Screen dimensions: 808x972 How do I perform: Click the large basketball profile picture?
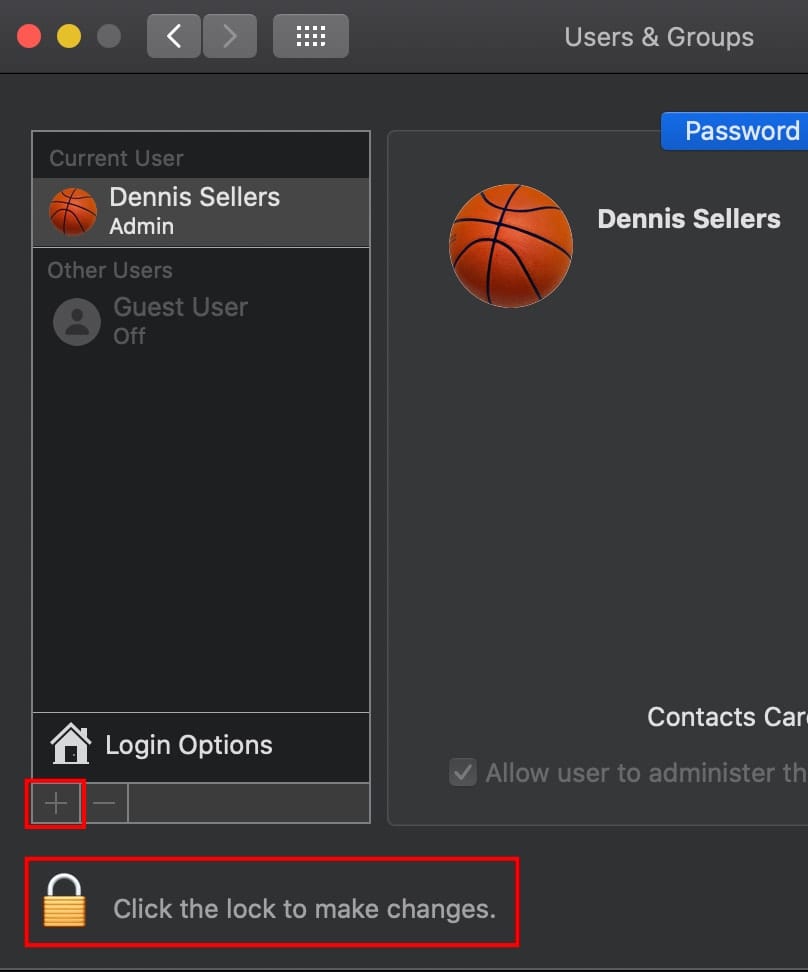(511, 245)
